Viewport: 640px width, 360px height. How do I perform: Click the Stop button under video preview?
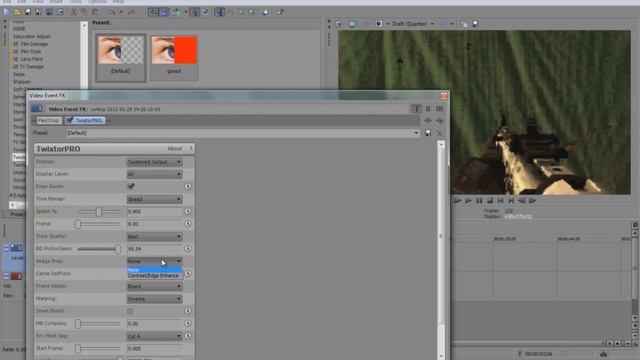coord(490,200)
